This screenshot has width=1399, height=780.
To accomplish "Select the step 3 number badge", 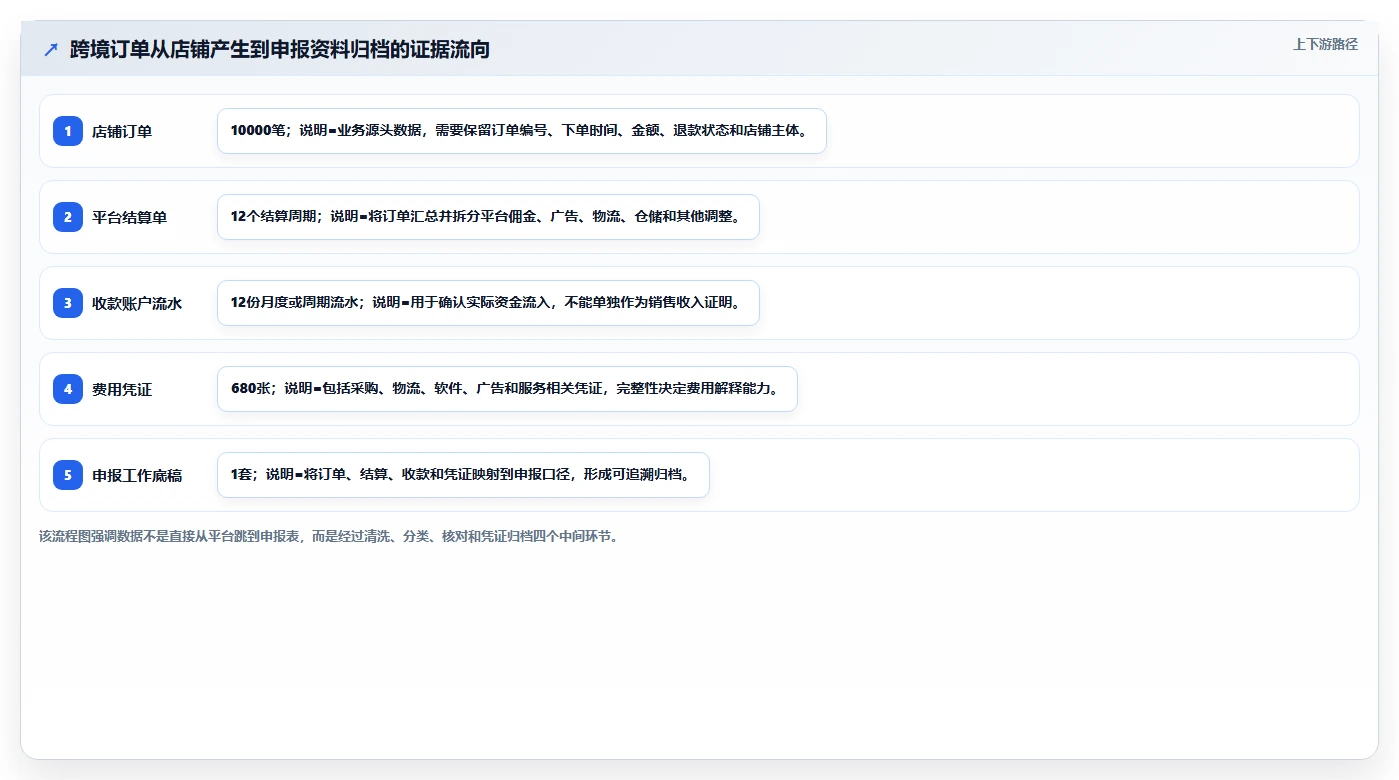I will pyautogui.click(x=68, y=303).
